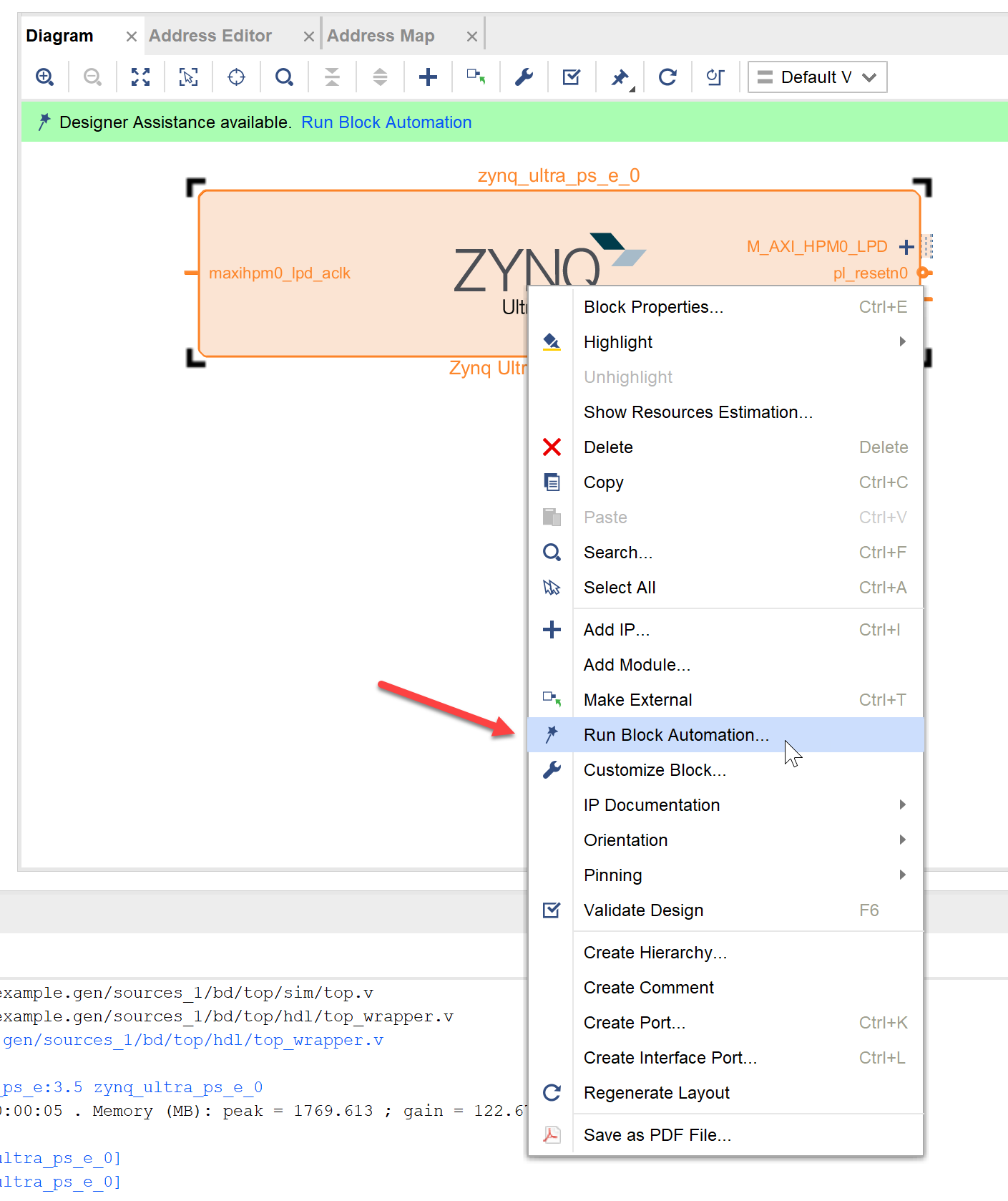The height and width of the screenshot is (1201, 1008).
Task: Choose Show Resources Estimation menu item
Action: click(725, 412)
